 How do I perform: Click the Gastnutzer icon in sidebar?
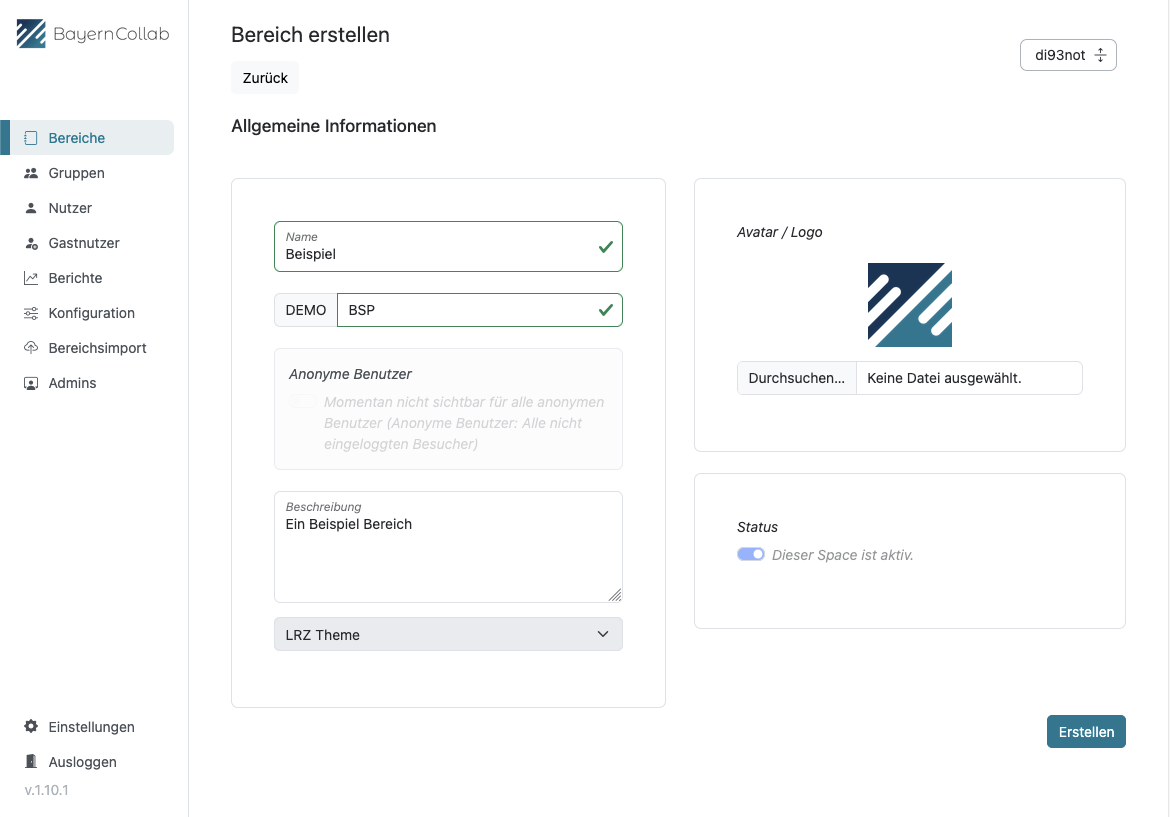point(31,243)
